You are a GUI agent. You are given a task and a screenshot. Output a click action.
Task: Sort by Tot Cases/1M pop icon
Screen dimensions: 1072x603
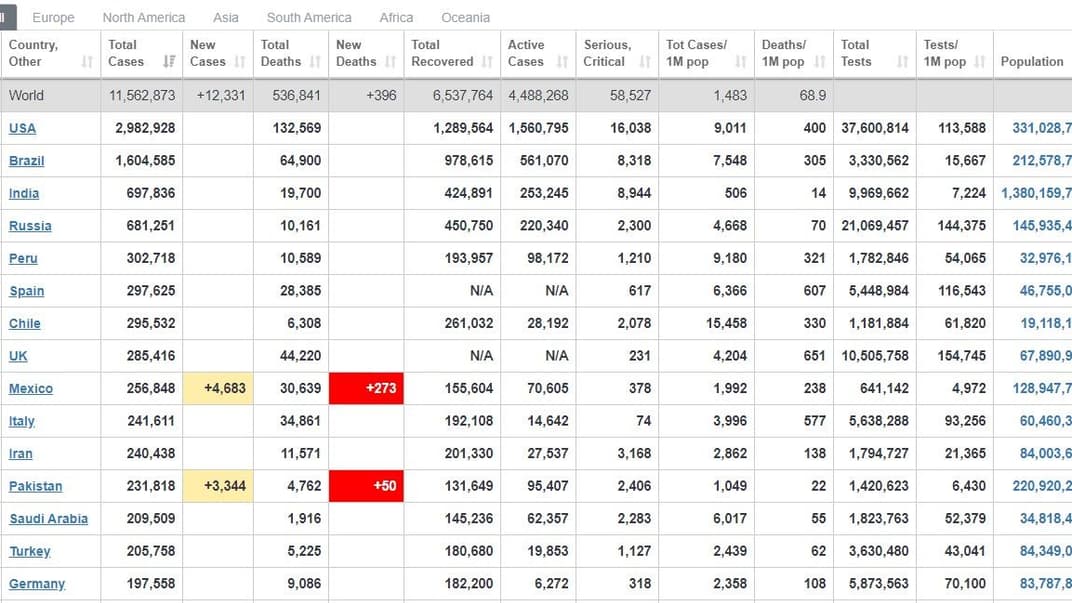pyautogui.click(x=741, y=62)
